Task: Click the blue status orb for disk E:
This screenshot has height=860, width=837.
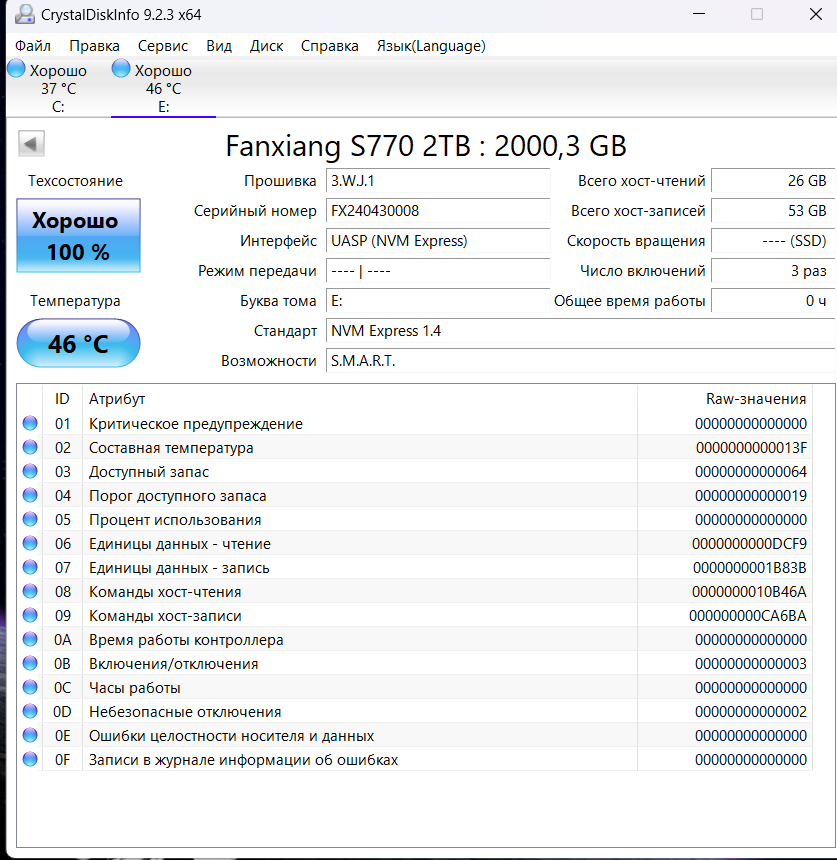Action: tap(121, 69)
